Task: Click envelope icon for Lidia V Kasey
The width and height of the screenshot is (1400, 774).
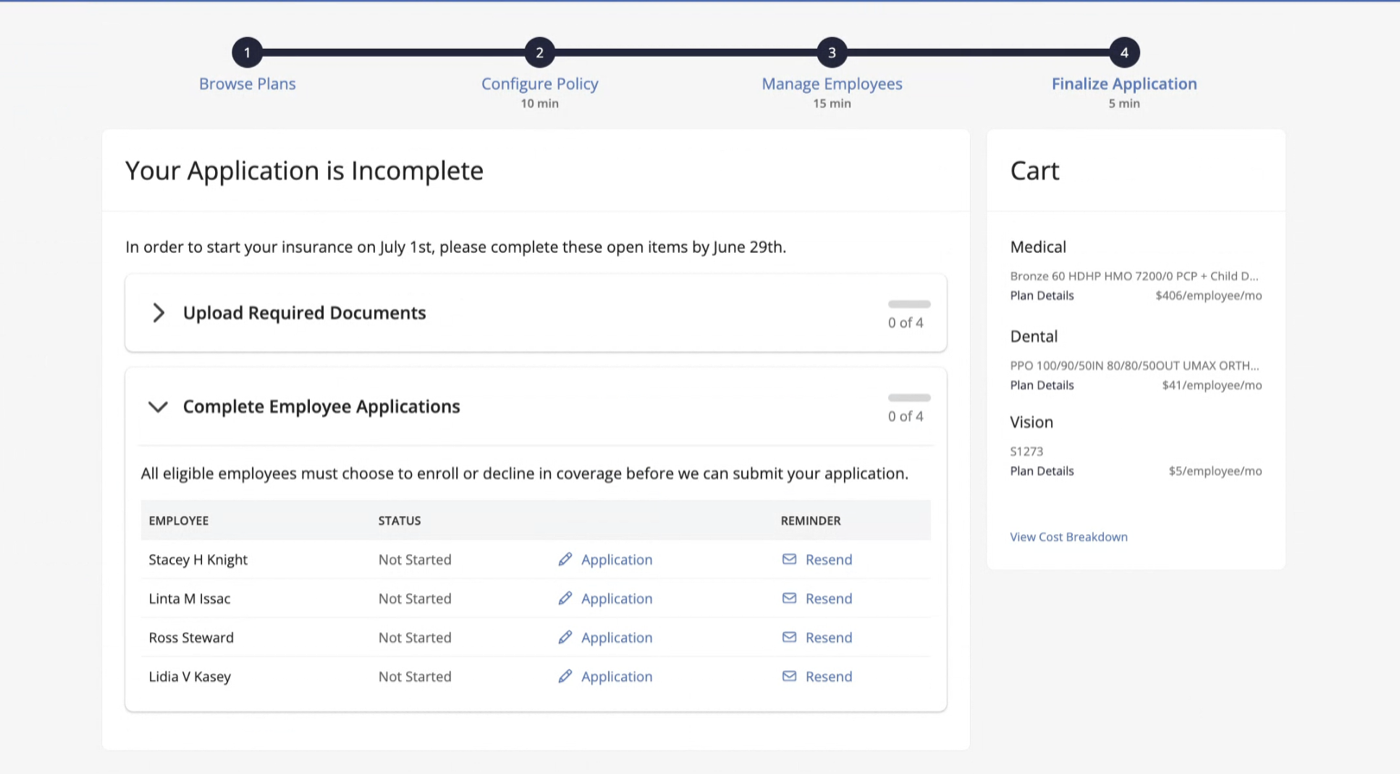Action: click(x=789, y=676)
